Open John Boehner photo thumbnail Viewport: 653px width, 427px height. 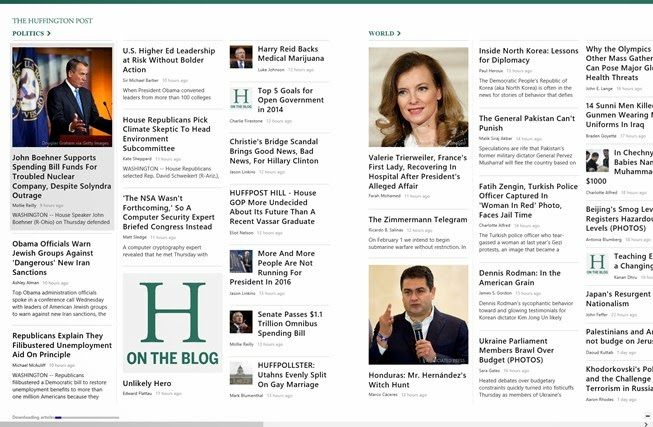[x=62, y=97]
